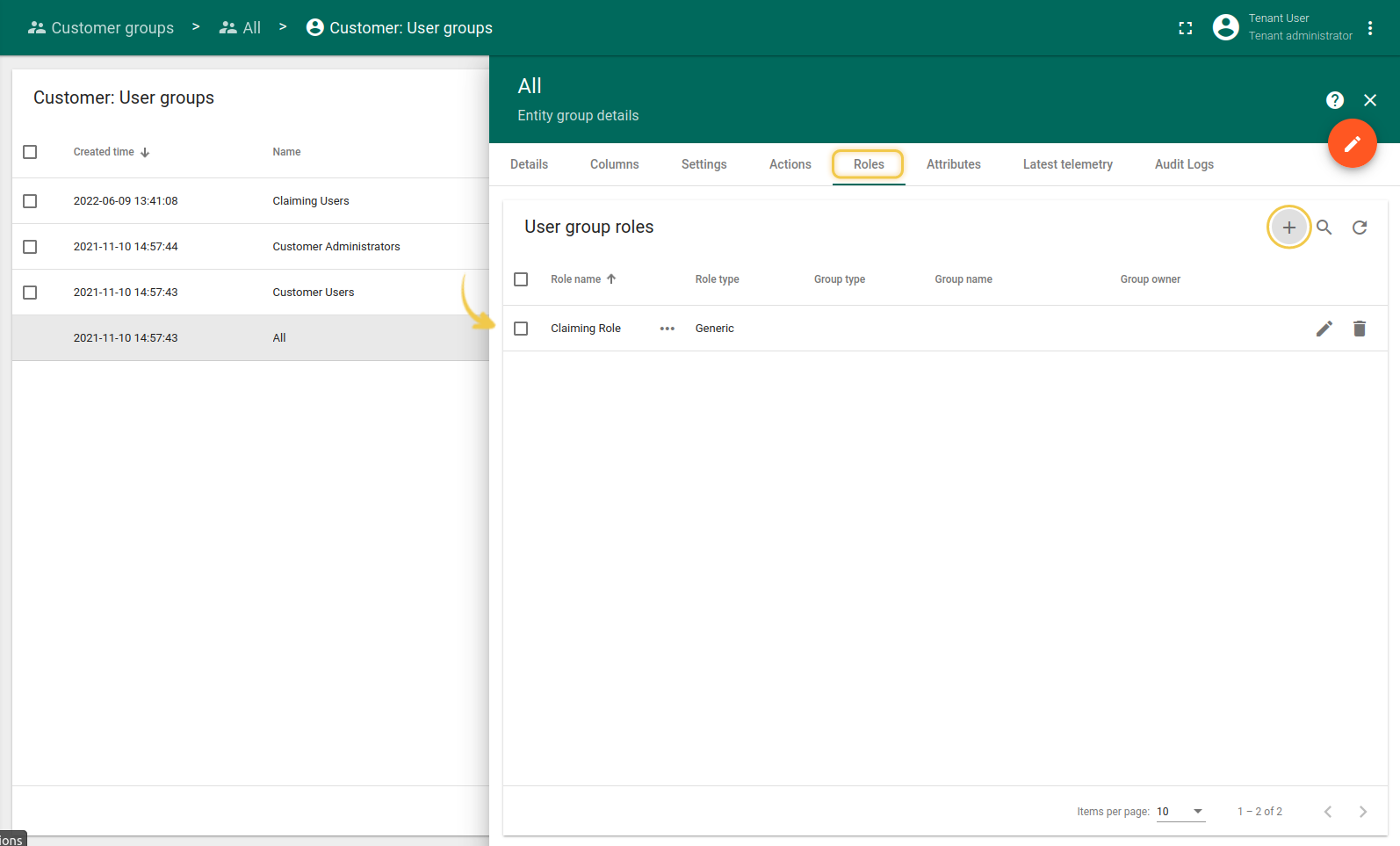
Task: Sort by Group name column header
Action: coord(963,279)
